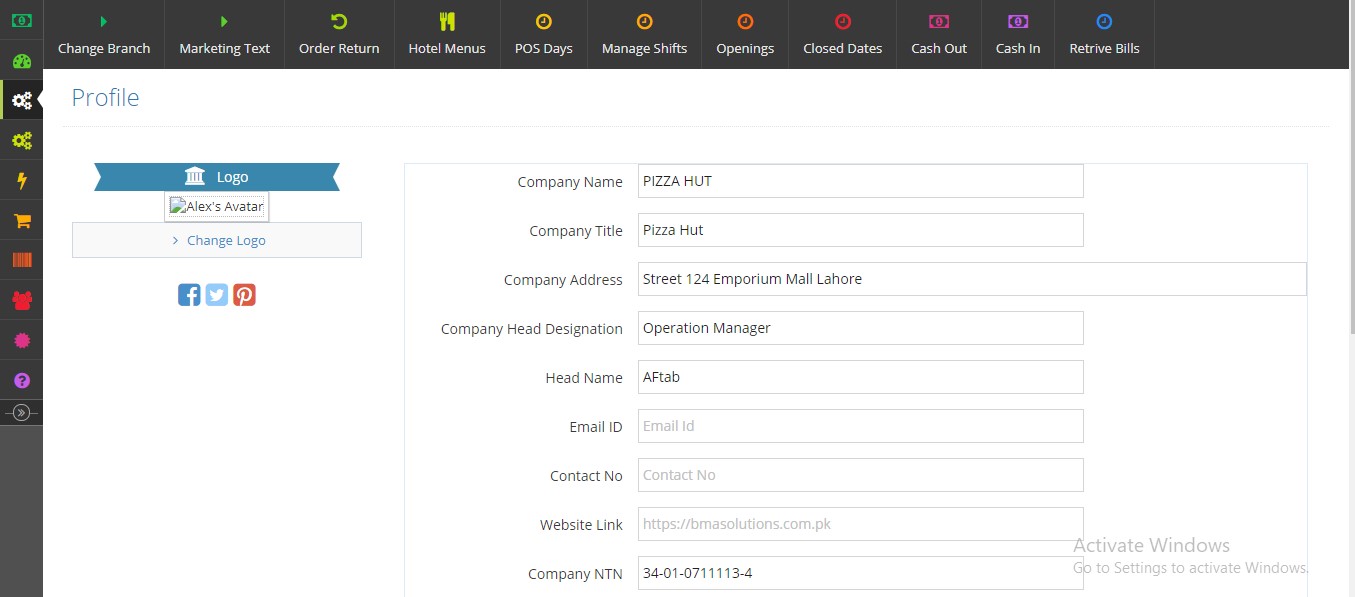Go to Order Return in top menu
Image resolution: width=1355 pixels, height=597 pixels.
point(339,34)
